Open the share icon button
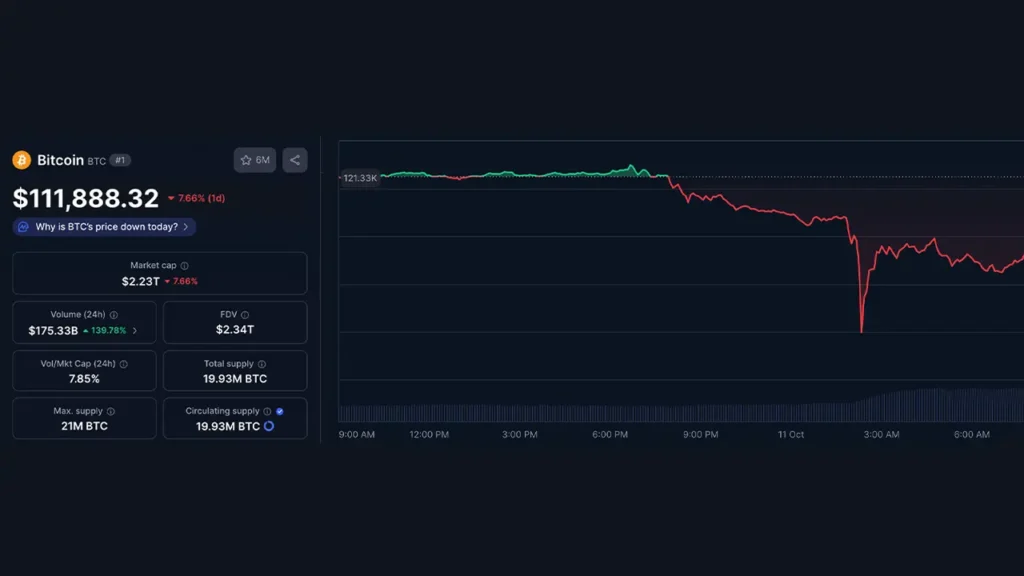Image resolution: width=1024 pixels, height=576 pixels. point(294,160)
